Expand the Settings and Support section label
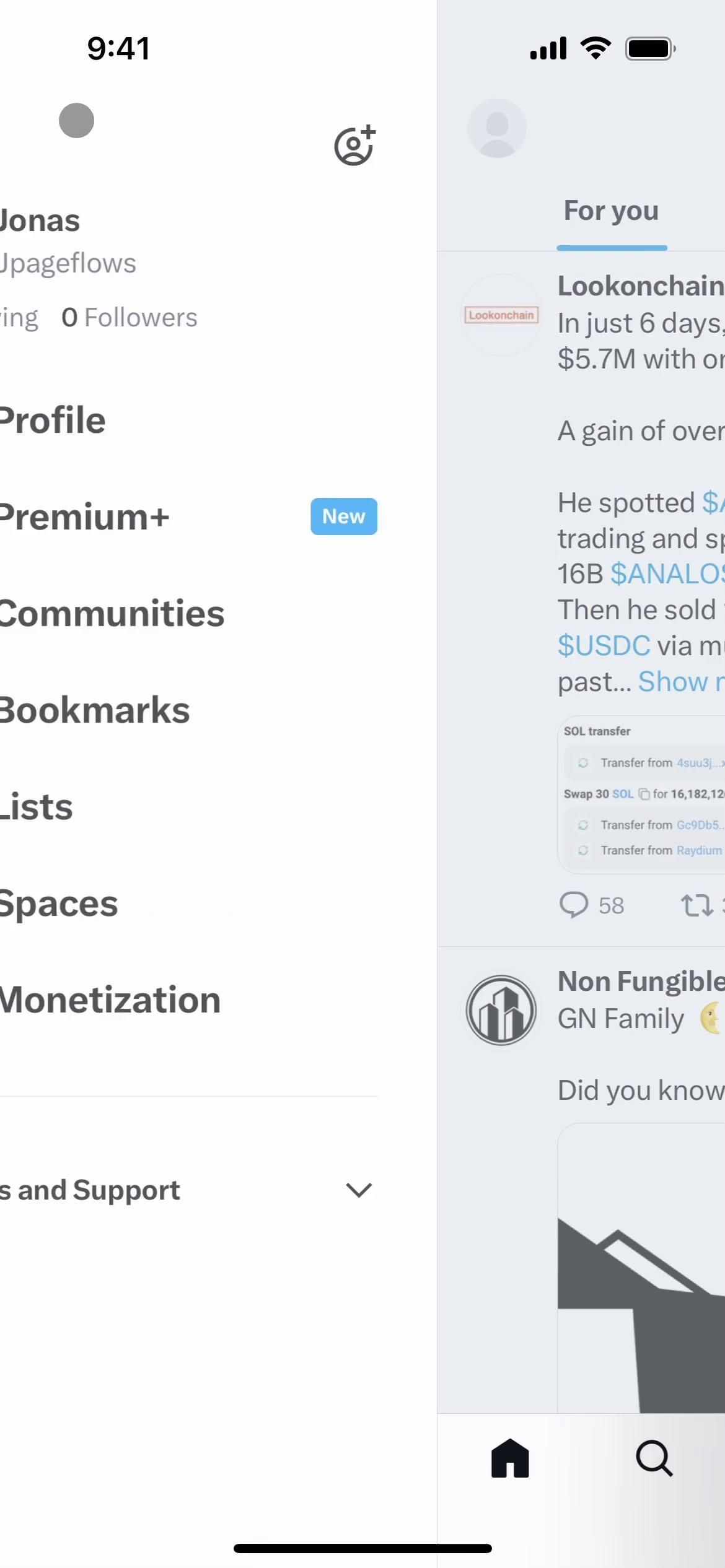Image resolution: width=725 pixels, height=1568 pixels. point(93,1190)
